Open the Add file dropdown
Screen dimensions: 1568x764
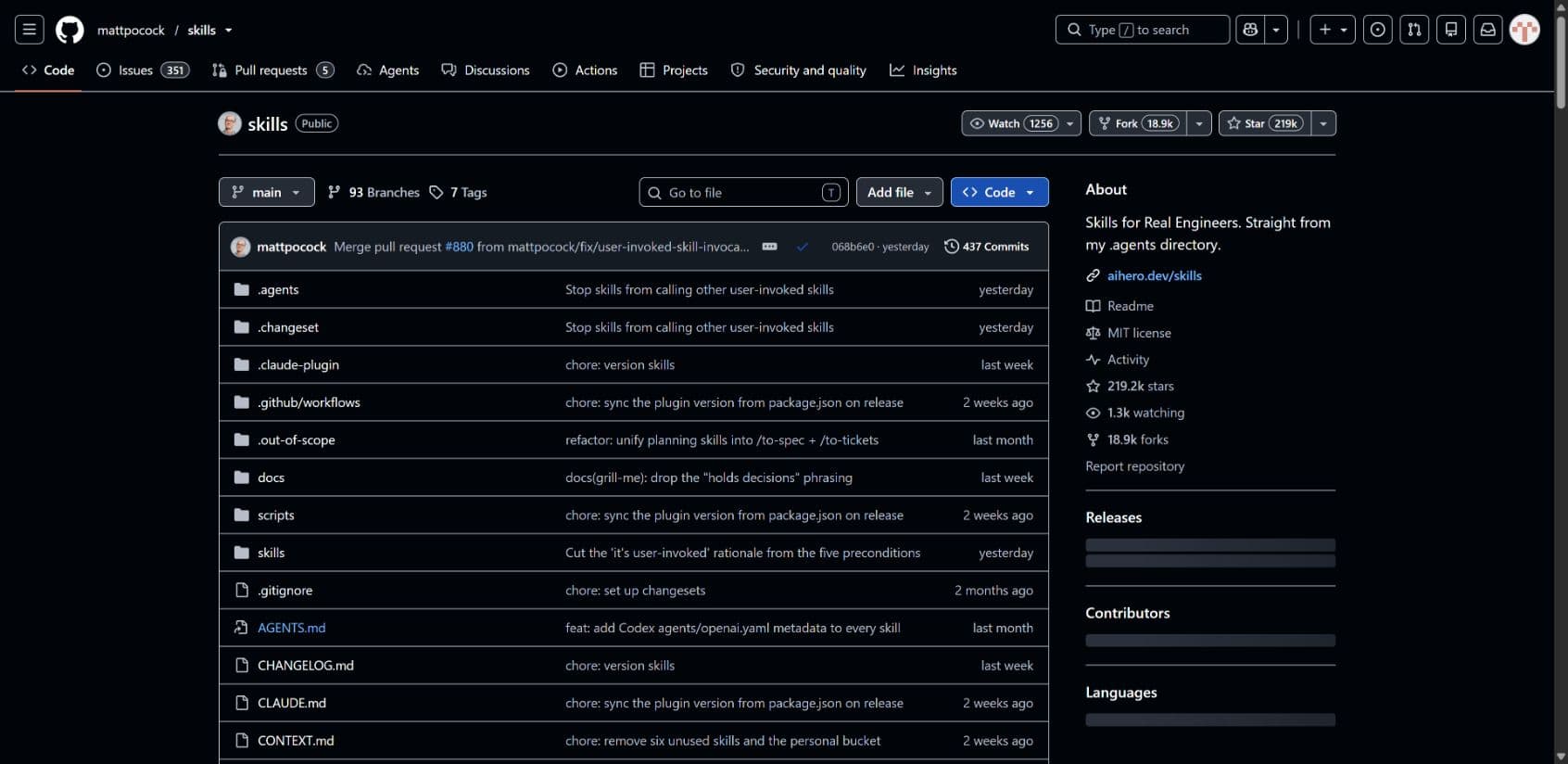(900, 192)
